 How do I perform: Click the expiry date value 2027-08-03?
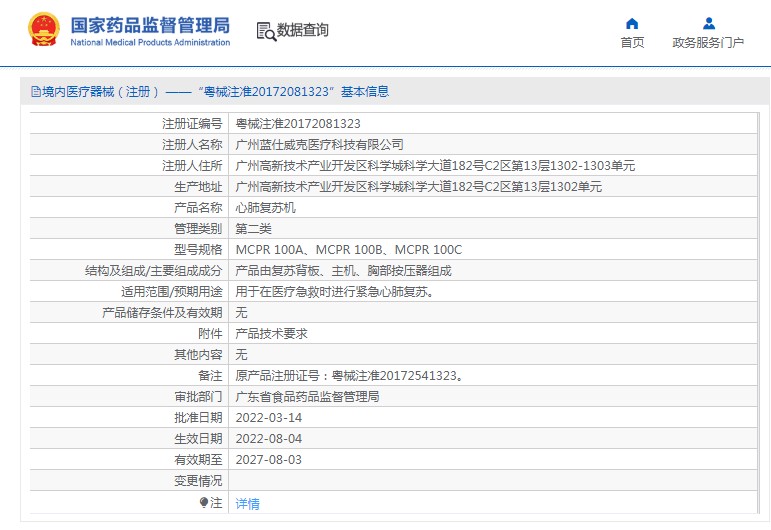pyautogui.click(x=268, y=460)
